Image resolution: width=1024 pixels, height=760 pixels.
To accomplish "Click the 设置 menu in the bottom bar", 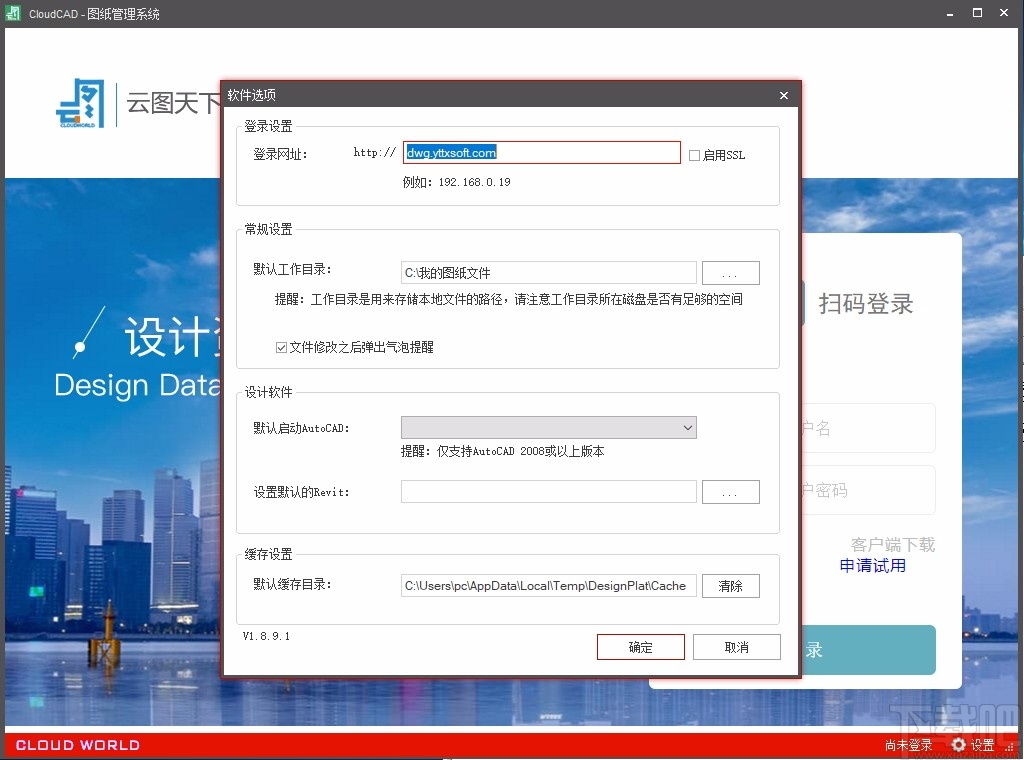I will 981,745.
